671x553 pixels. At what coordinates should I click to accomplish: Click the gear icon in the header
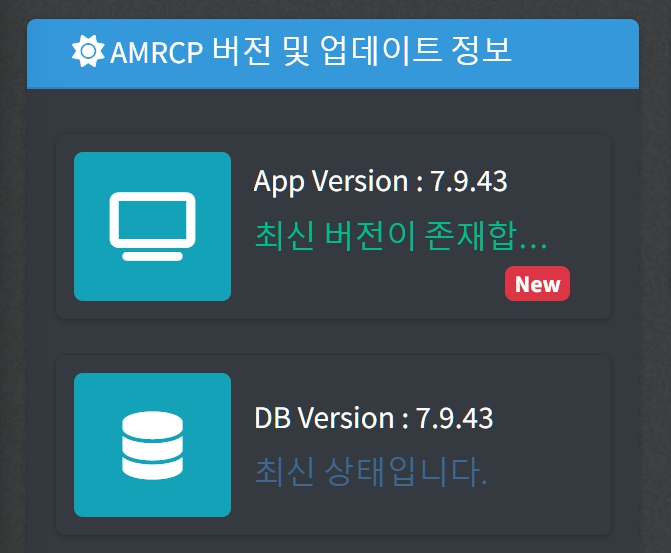pos(88,51)
